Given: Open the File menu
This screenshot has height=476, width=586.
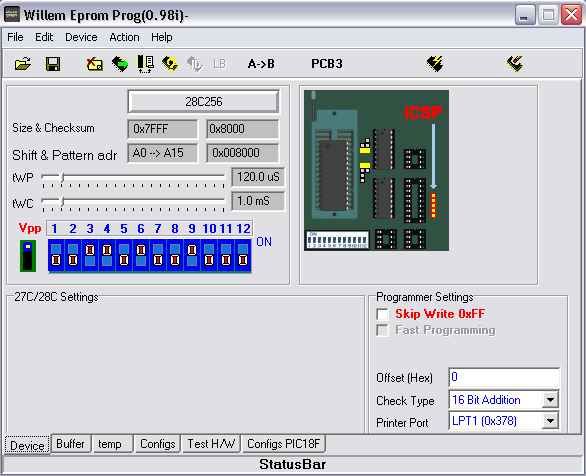Looking at the screenshot, I should [x=15, y=37].
